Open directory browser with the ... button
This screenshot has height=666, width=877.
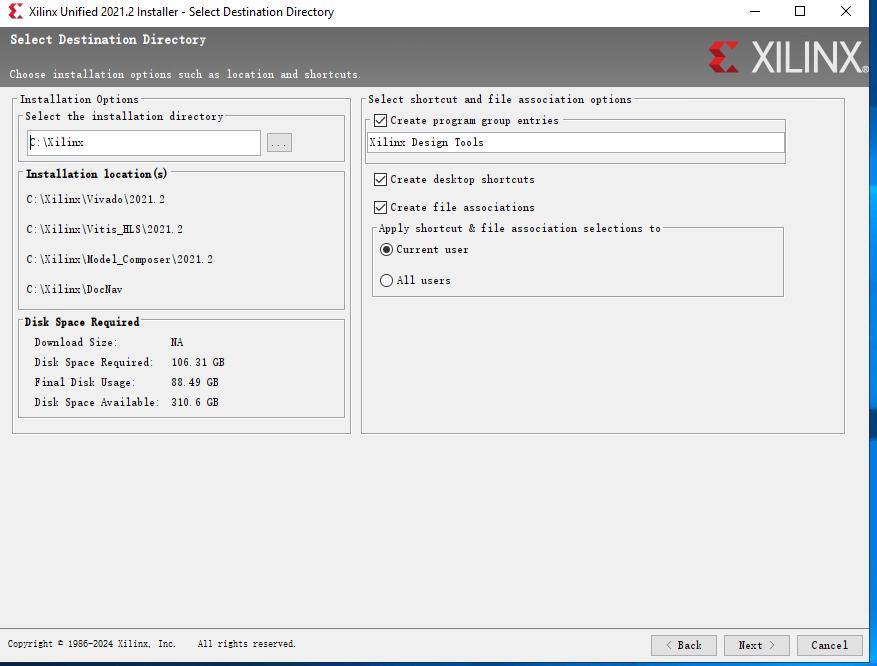click(x=279, y=143)
